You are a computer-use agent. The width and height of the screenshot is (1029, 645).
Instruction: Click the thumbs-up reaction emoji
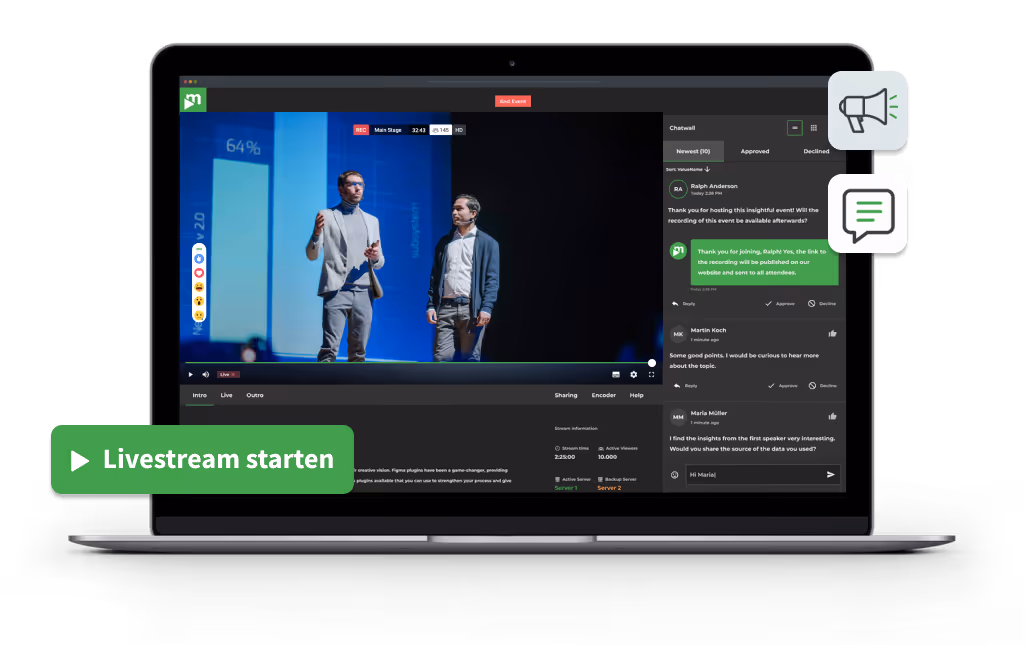[199, 259]
